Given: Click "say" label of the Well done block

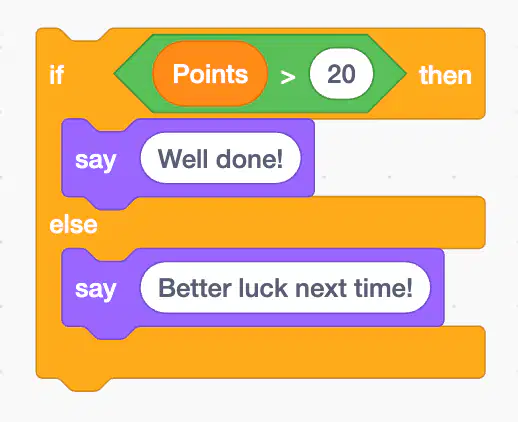Looking at the screenshot, I should click(x=96, y=160).
